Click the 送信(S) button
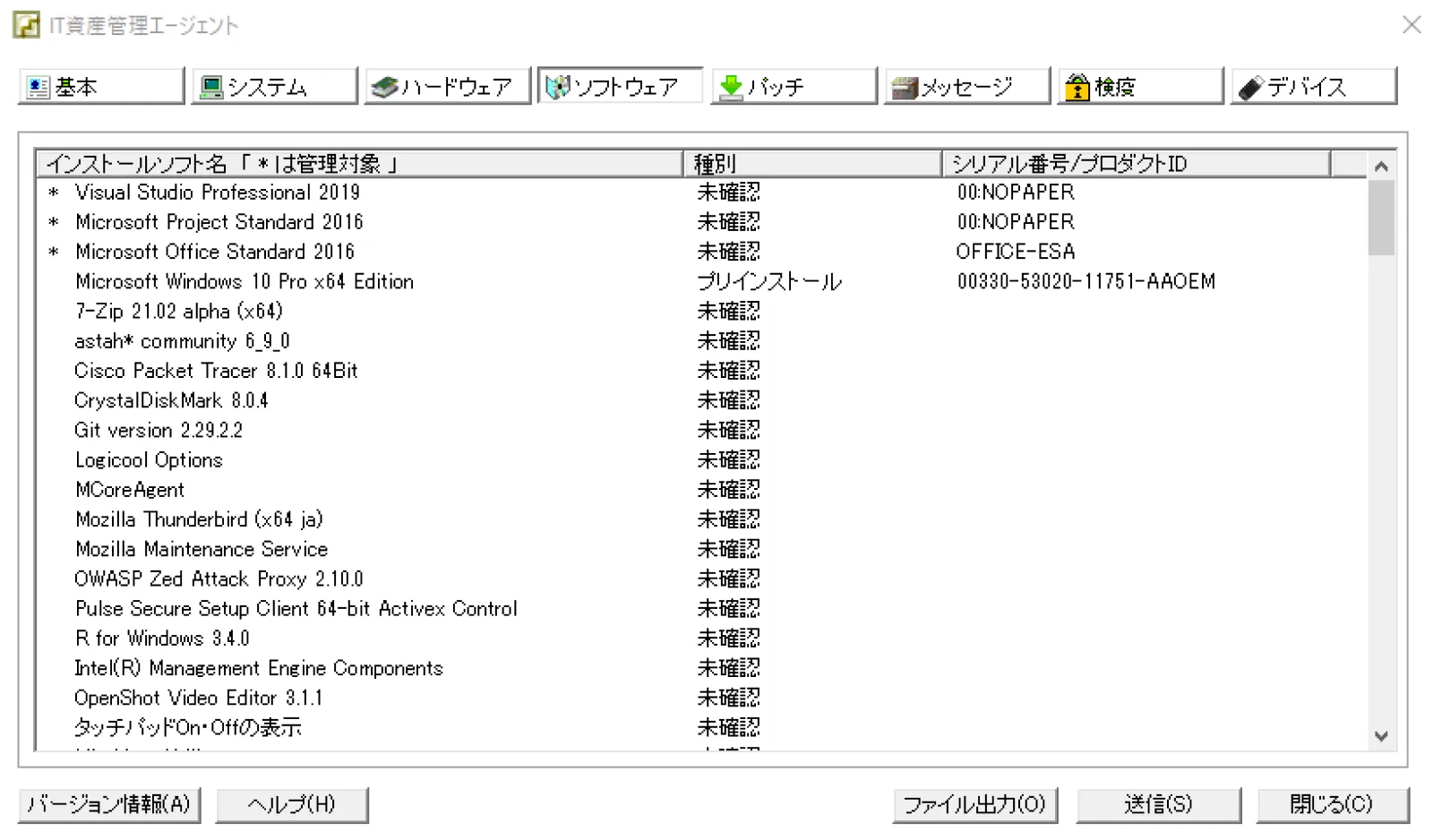This screenshot has height=840, width=1433. pos(1159,804)
